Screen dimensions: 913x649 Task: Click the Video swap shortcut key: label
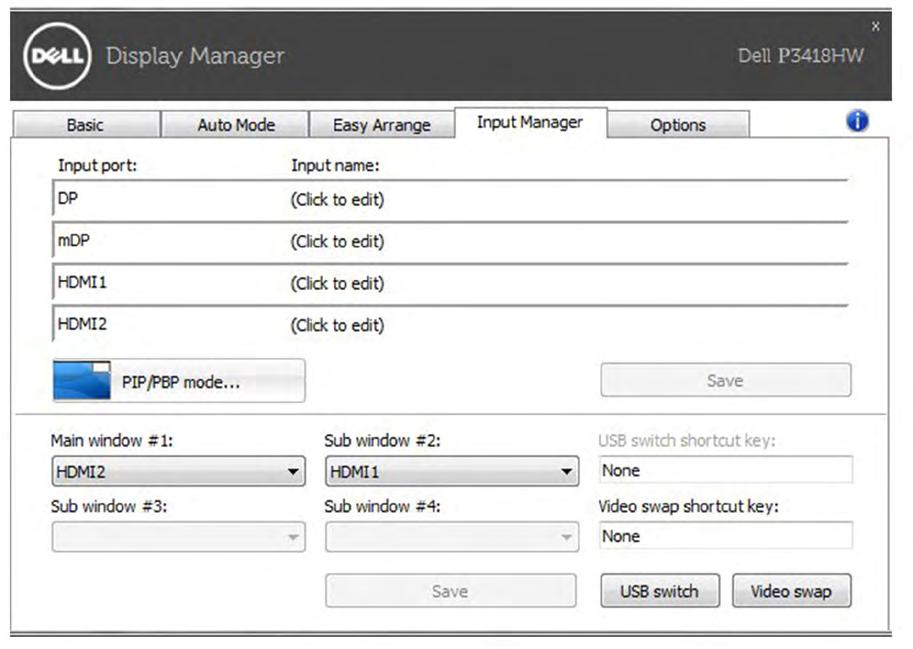point(688,506)
